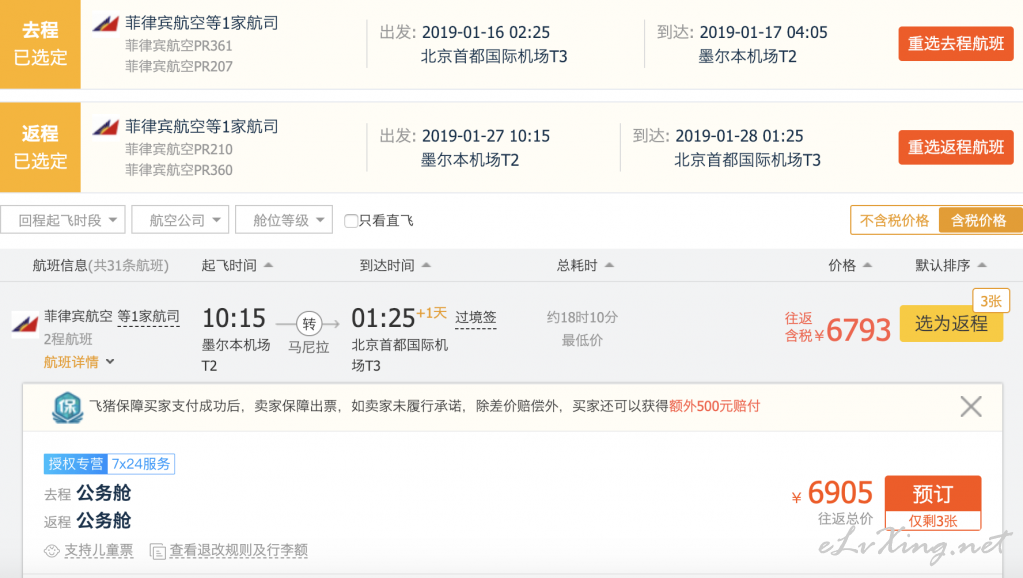Expand 航班详情 flight details

point(79,362)
